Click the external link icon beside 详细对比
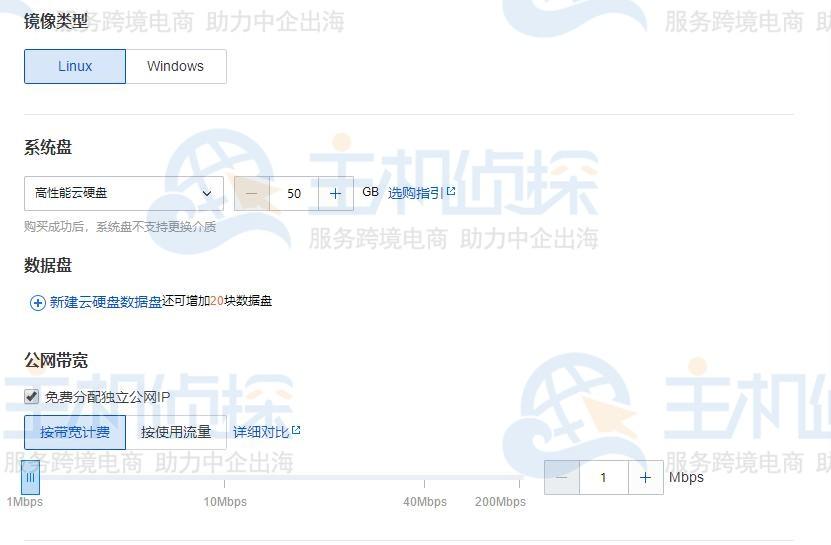The width and height of the screenshot is (831, 545). click(296, 430)
